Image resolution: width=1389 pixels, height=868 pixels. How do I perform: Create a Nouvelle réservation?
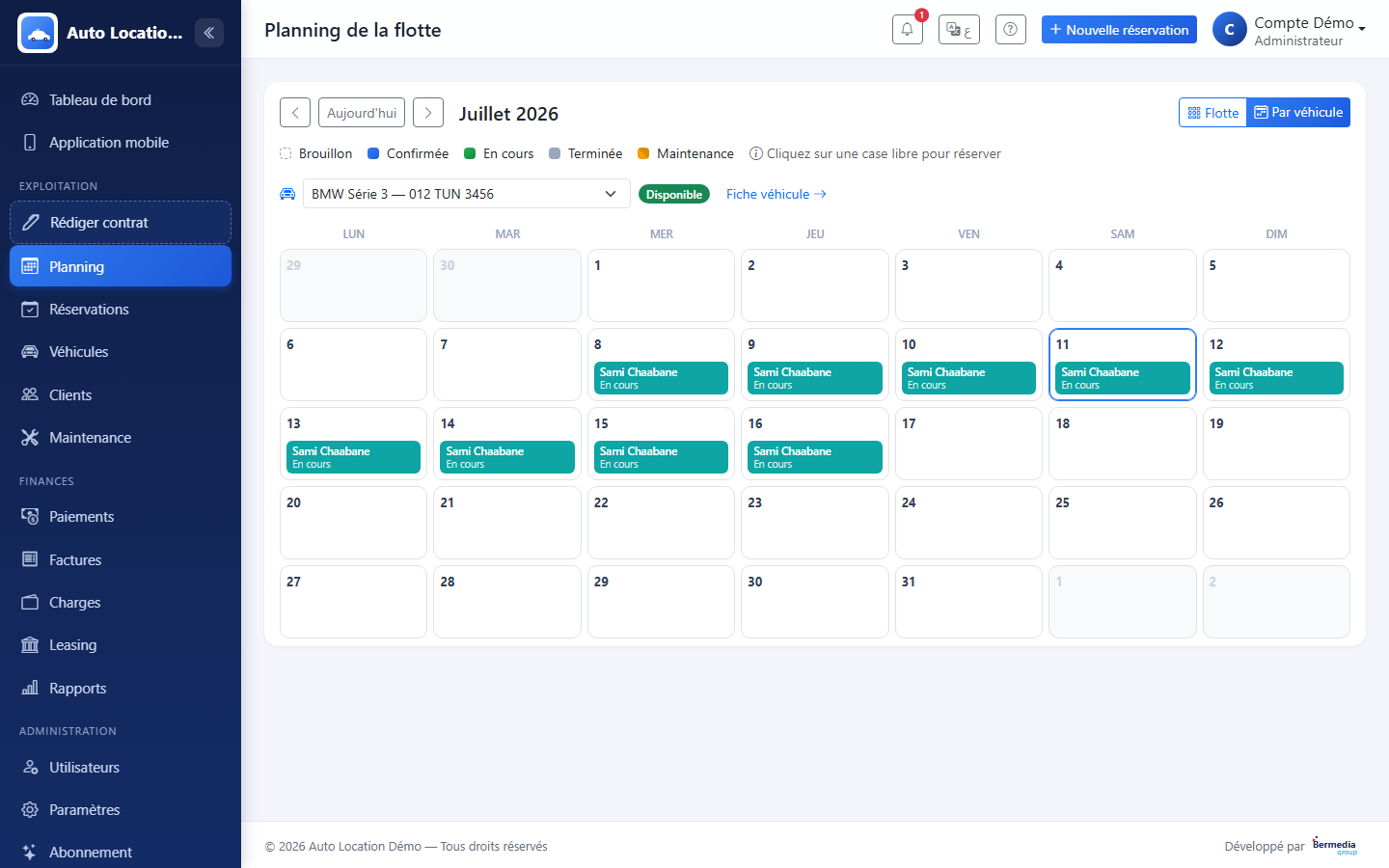[x=1119, y=30]
